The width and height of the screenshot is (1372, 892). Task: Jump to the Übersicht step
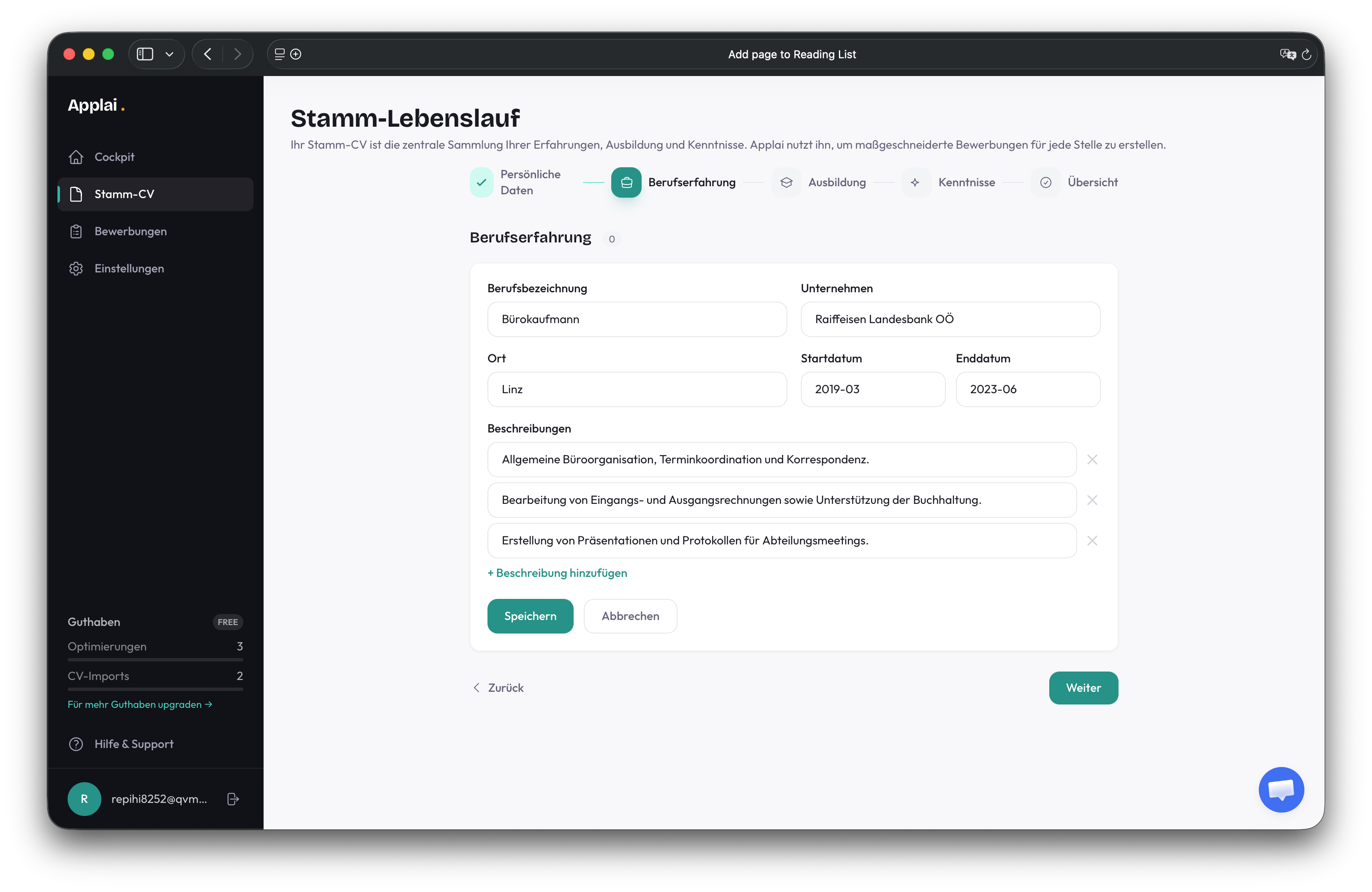(x=1075, y=182)
